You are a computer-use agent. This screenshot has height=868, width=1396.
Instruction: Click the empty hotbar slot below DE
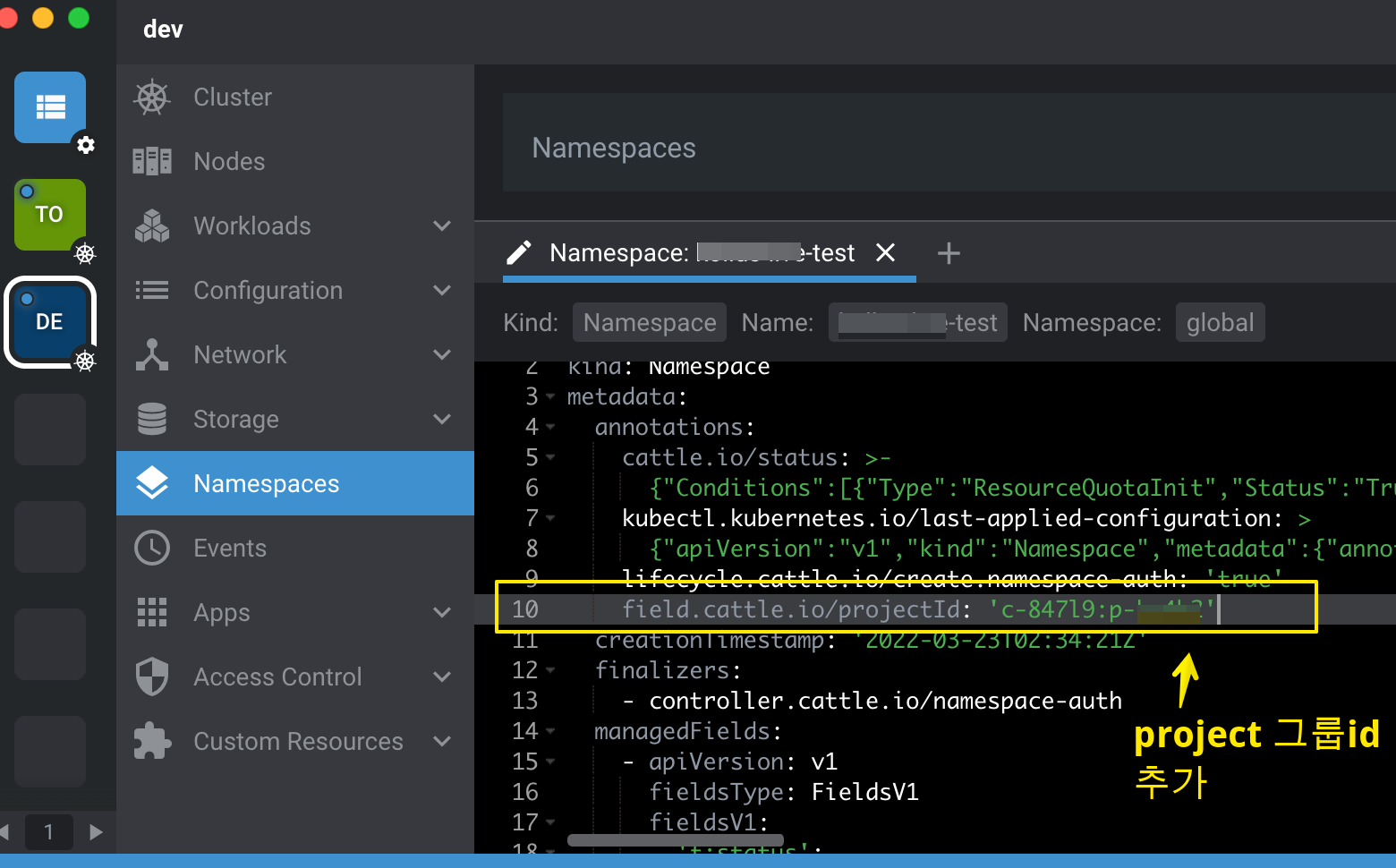[50, 430]
